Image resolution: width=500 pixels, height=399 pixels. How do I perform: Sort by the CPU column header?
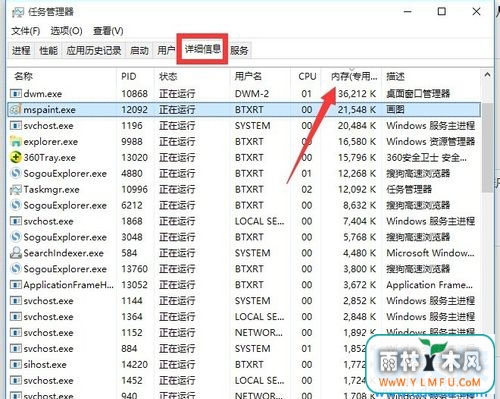coord(306,76)
